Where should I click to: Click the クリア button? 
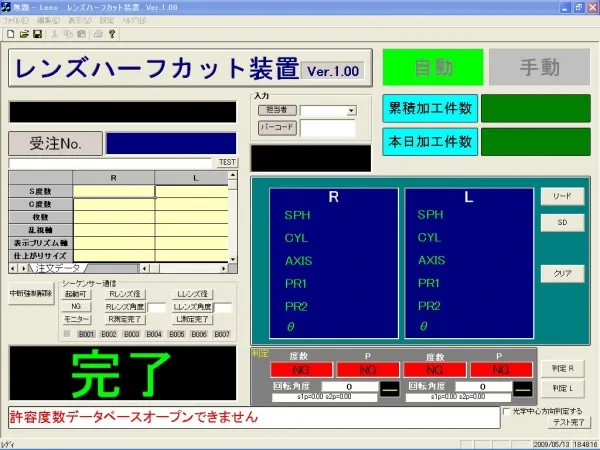pos(562,274)
